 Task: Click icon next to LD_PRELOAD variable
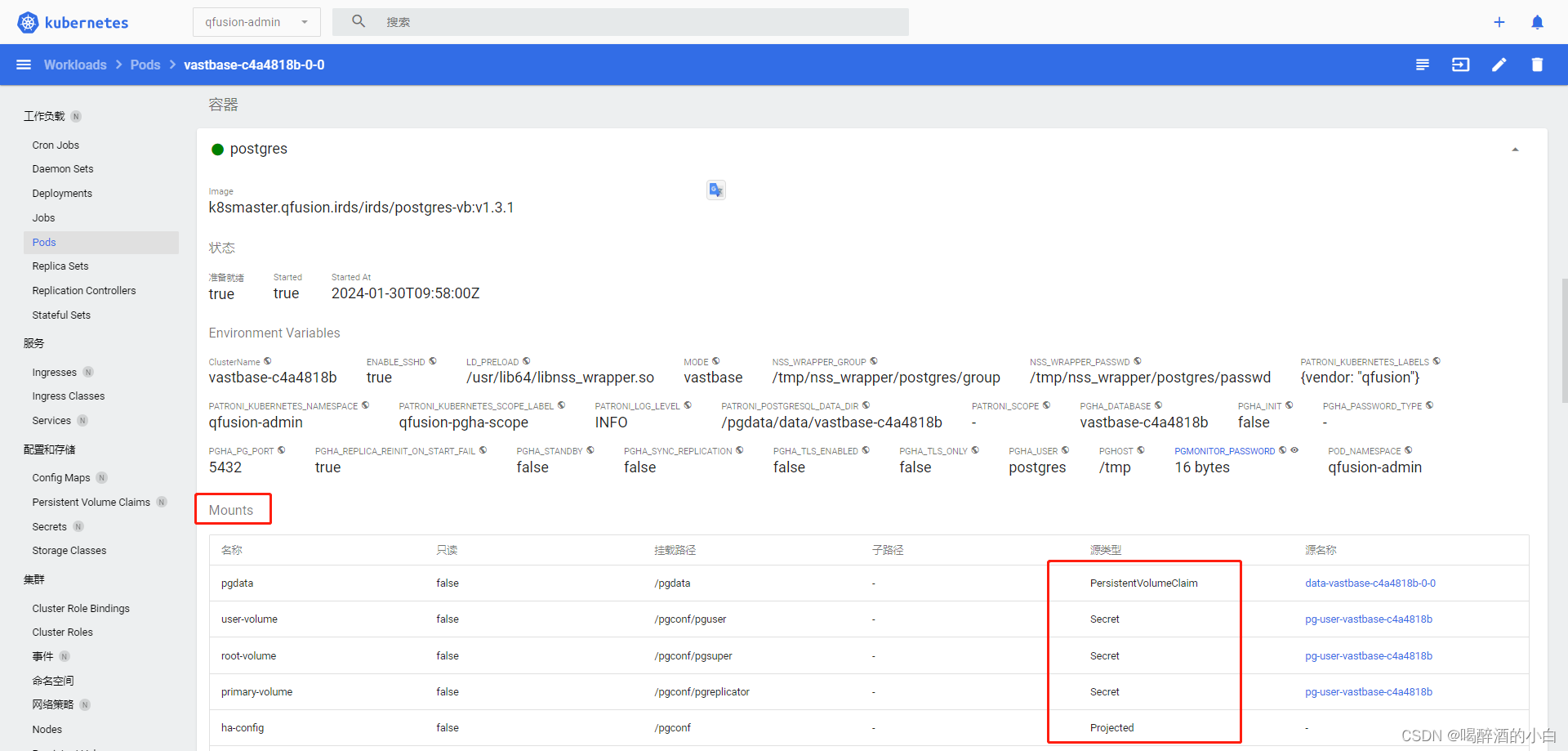[527, 361]
